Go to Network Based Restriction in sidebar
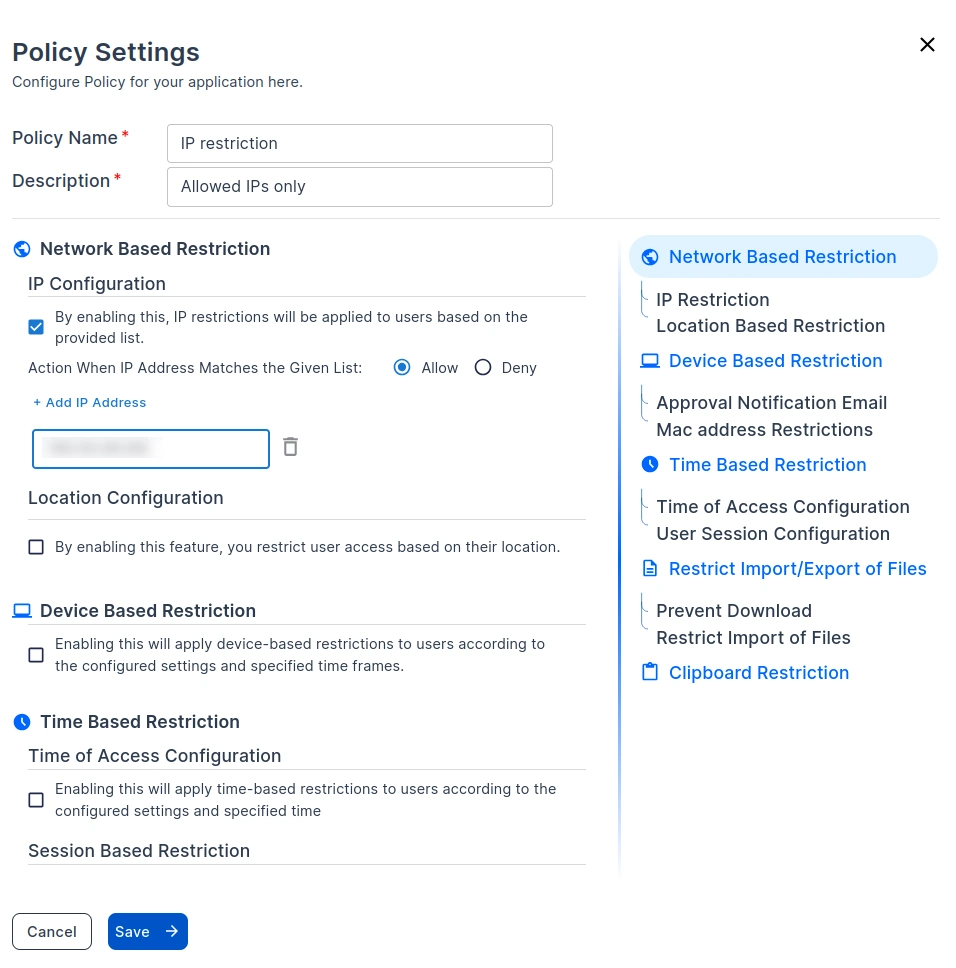The height and width of the screenshot is (968, 956). click(783, 257)
